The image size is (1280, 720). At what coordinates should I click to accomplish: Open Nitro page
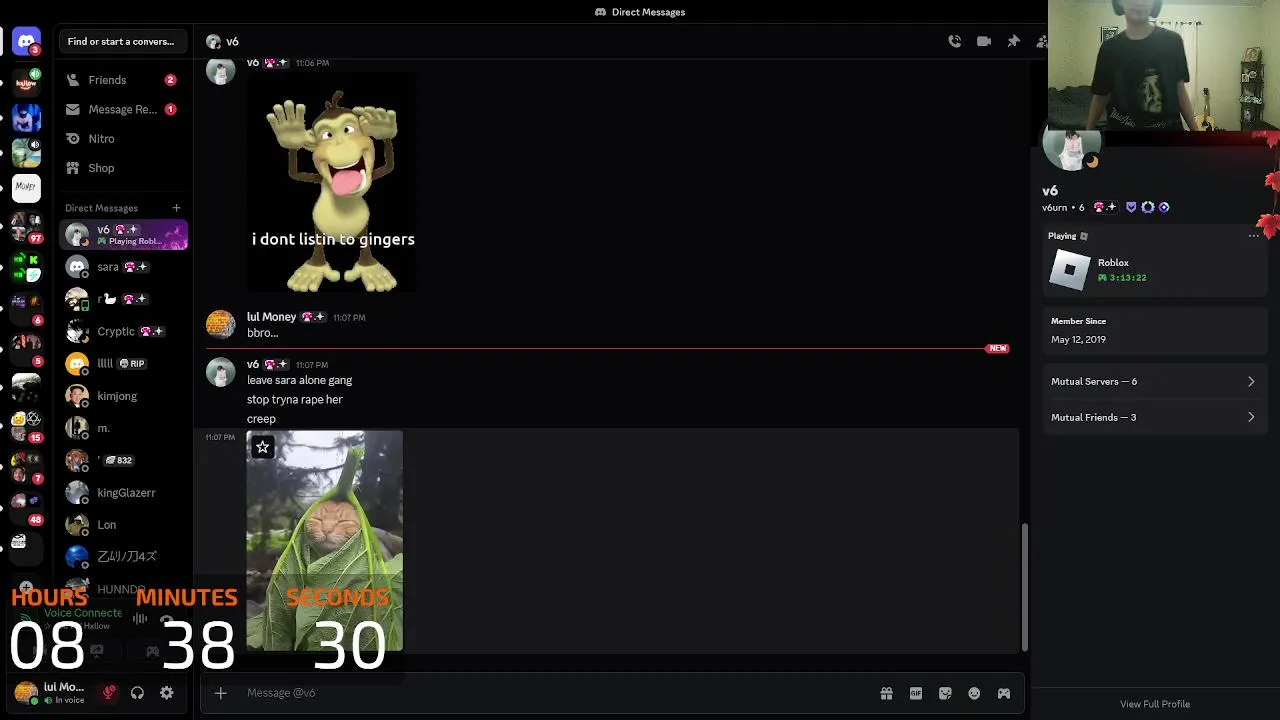point(123,139)
